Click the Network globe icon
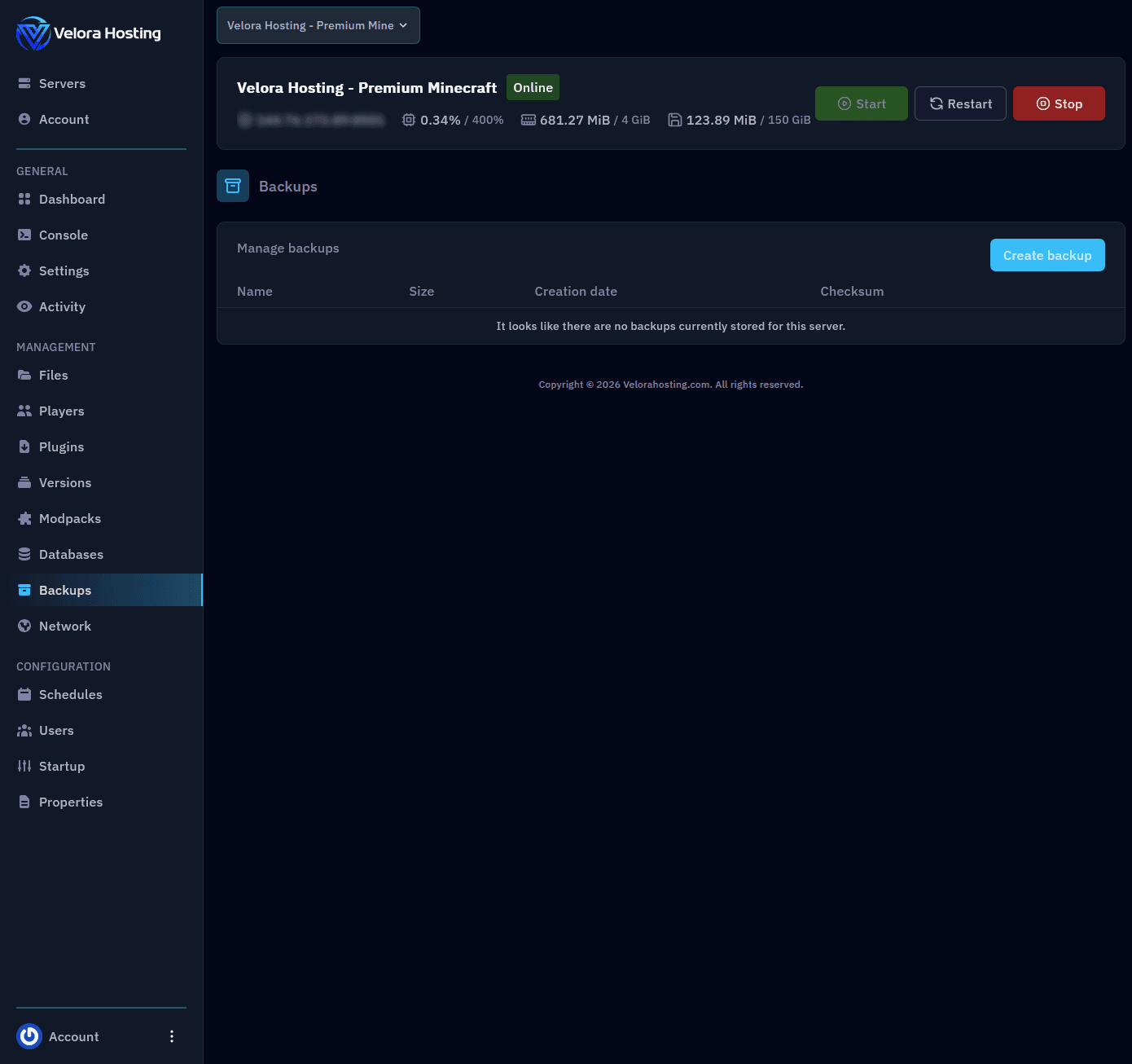Image resolution: width=1132 pixels, height=1064 pixels. pos(24,626)
